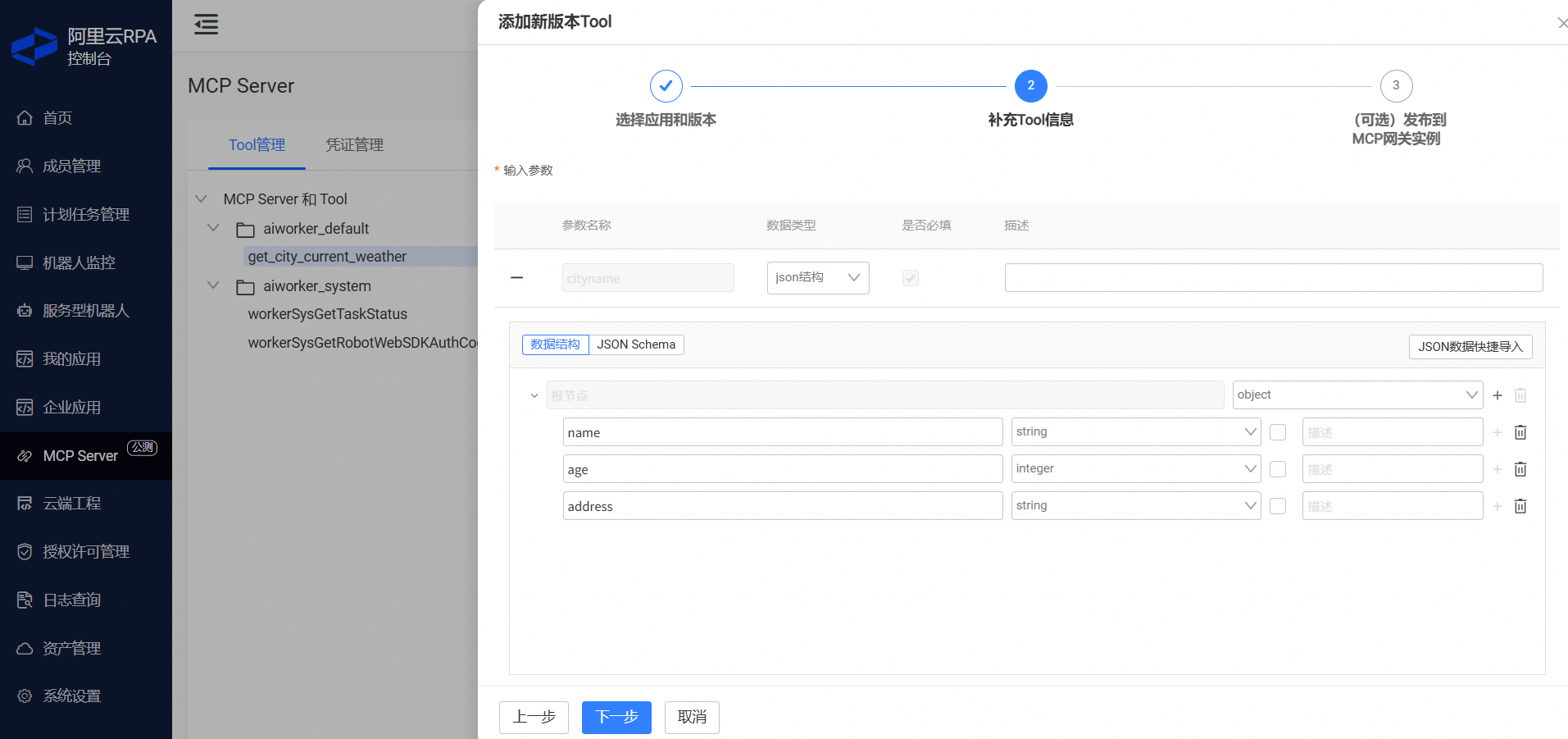This screenshot has width=1568, height=739.
Task: Open the json结构 data type dropdown
Action: [818, 278]
